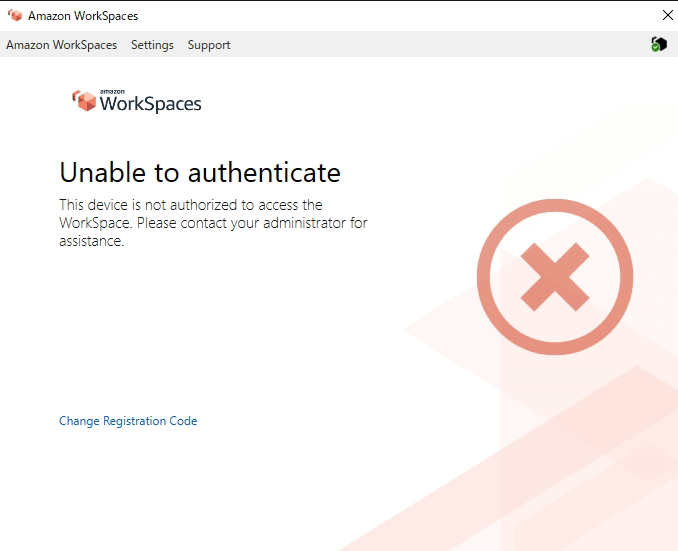Click the WorkSpaces logo icon in title bar
Viewport: 678px width, 551px height.
15,16
